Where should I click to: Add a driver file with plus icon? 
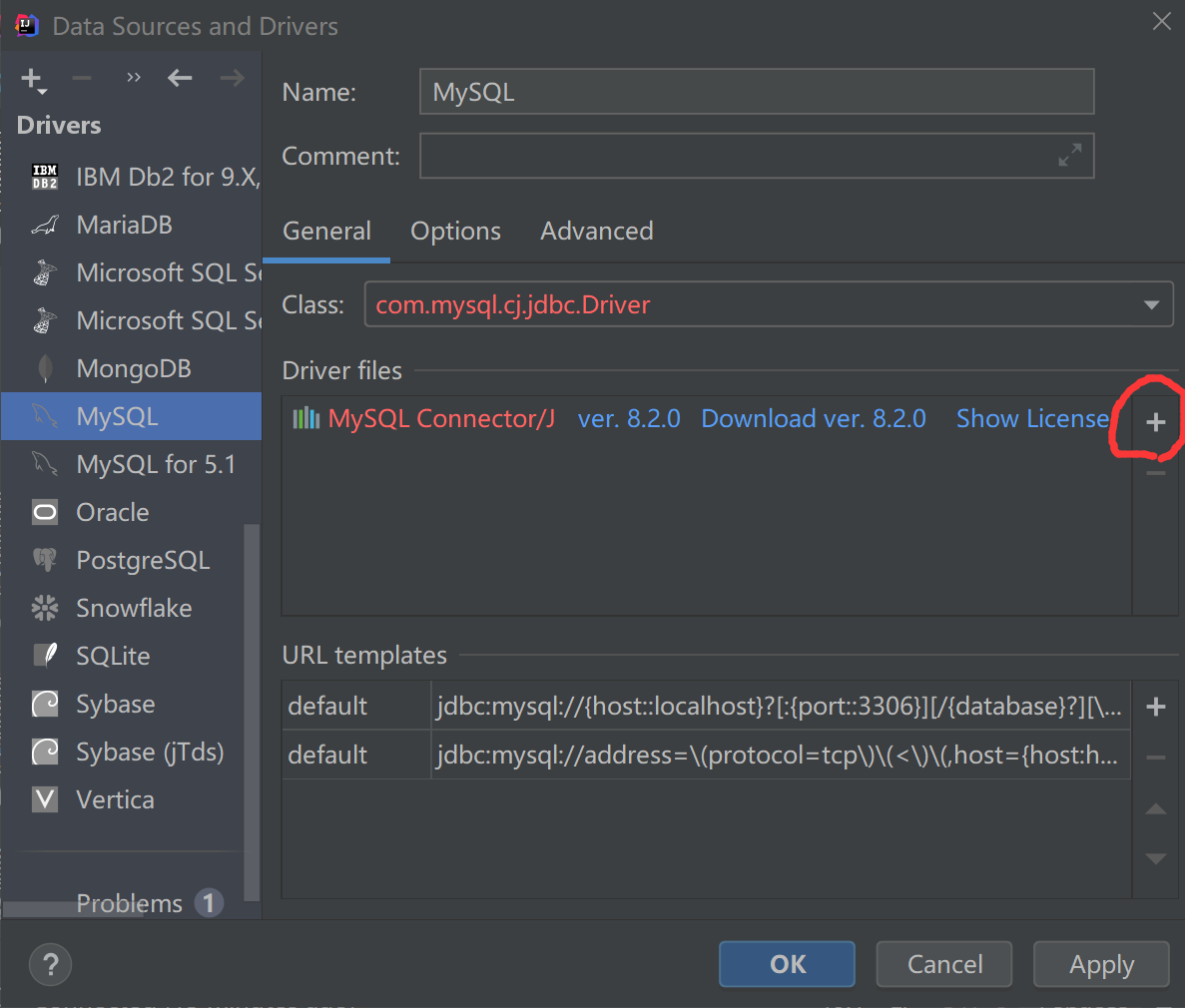pyautogui.click(x=1155, y=422)
